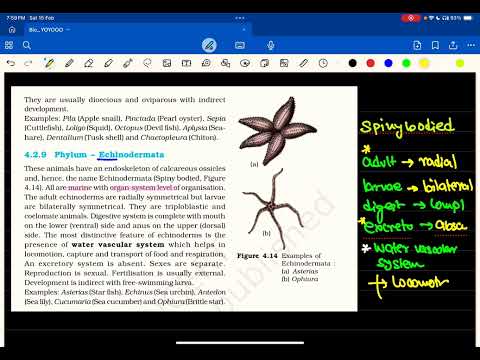This screenshot has height=360, width=480.
Task: Select the Lasso selection tool
Action: pos(147,63)
